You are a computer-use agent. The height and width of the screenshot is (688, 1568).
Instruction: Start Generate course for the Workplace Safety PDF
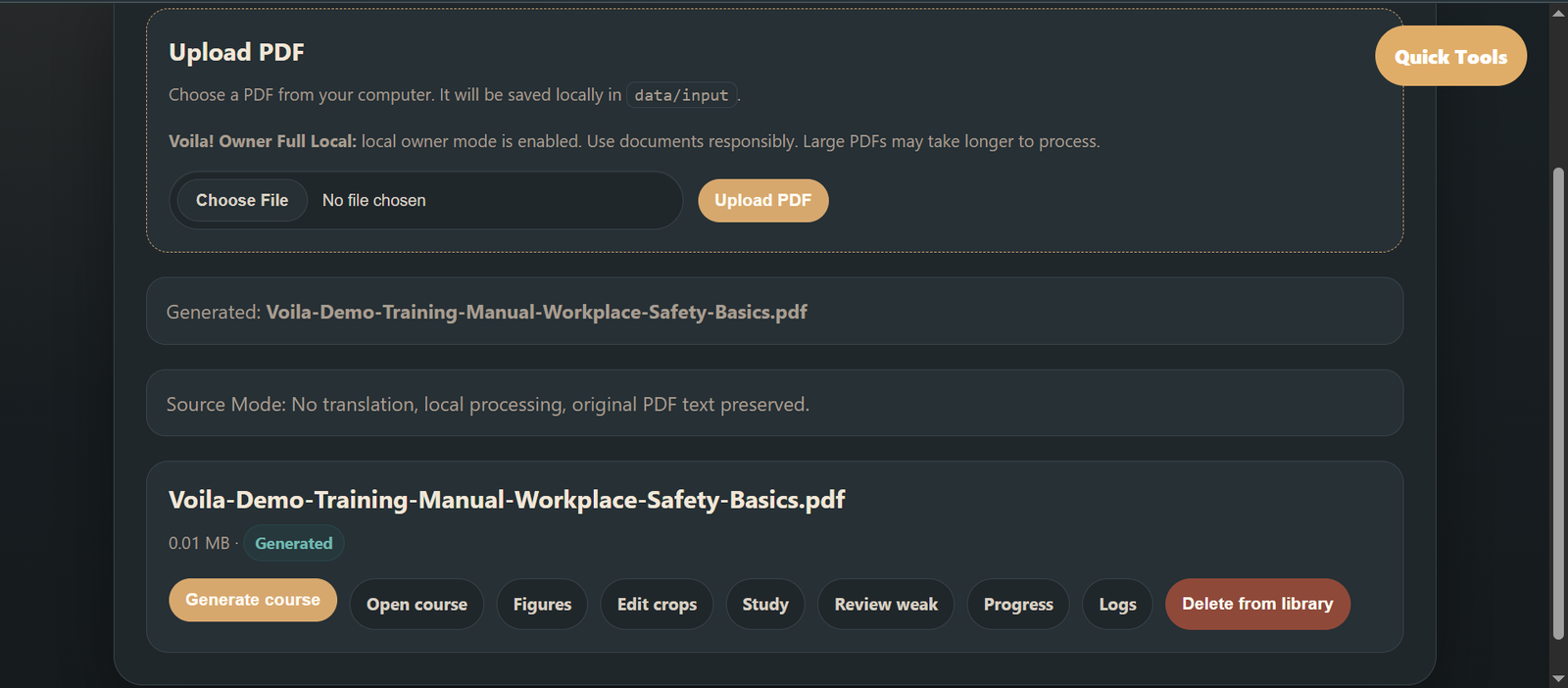coord(253,600)
